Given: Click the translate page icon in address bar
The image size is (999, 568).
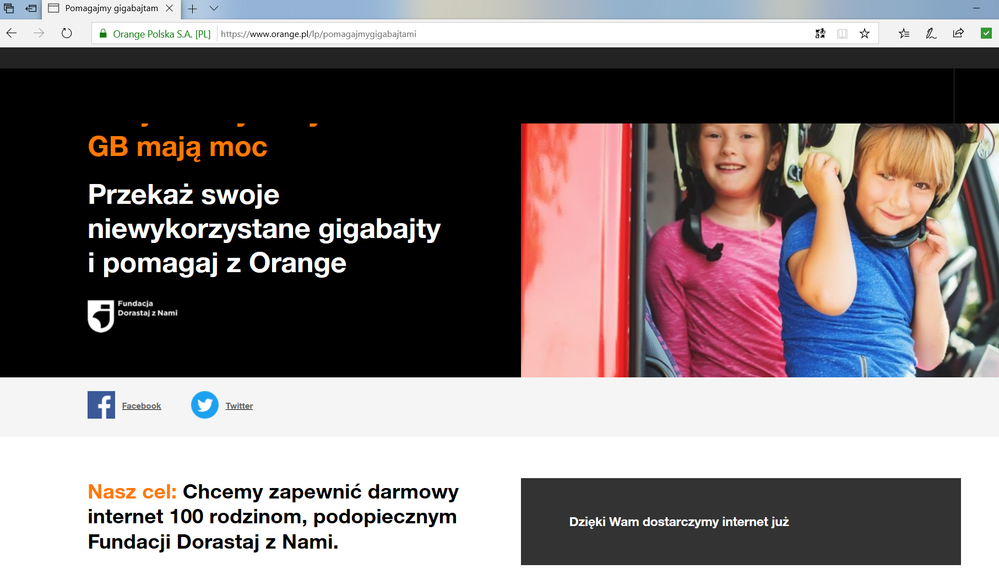Looking at the screenshot, I should coord(821,34).
